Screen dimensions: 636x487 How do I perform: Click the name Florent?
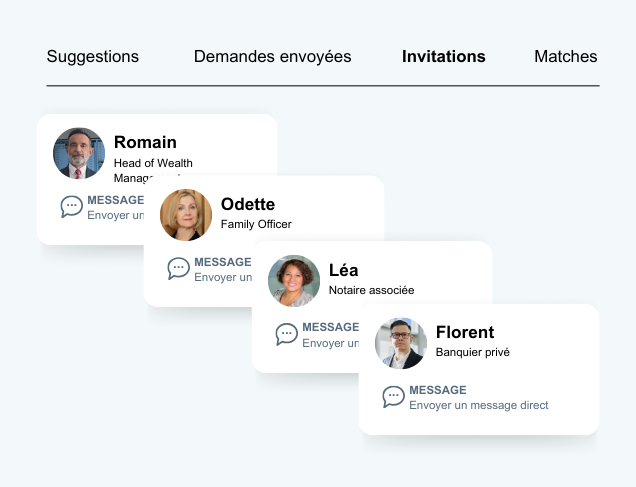pyautogui.click(x=465, y=332)
